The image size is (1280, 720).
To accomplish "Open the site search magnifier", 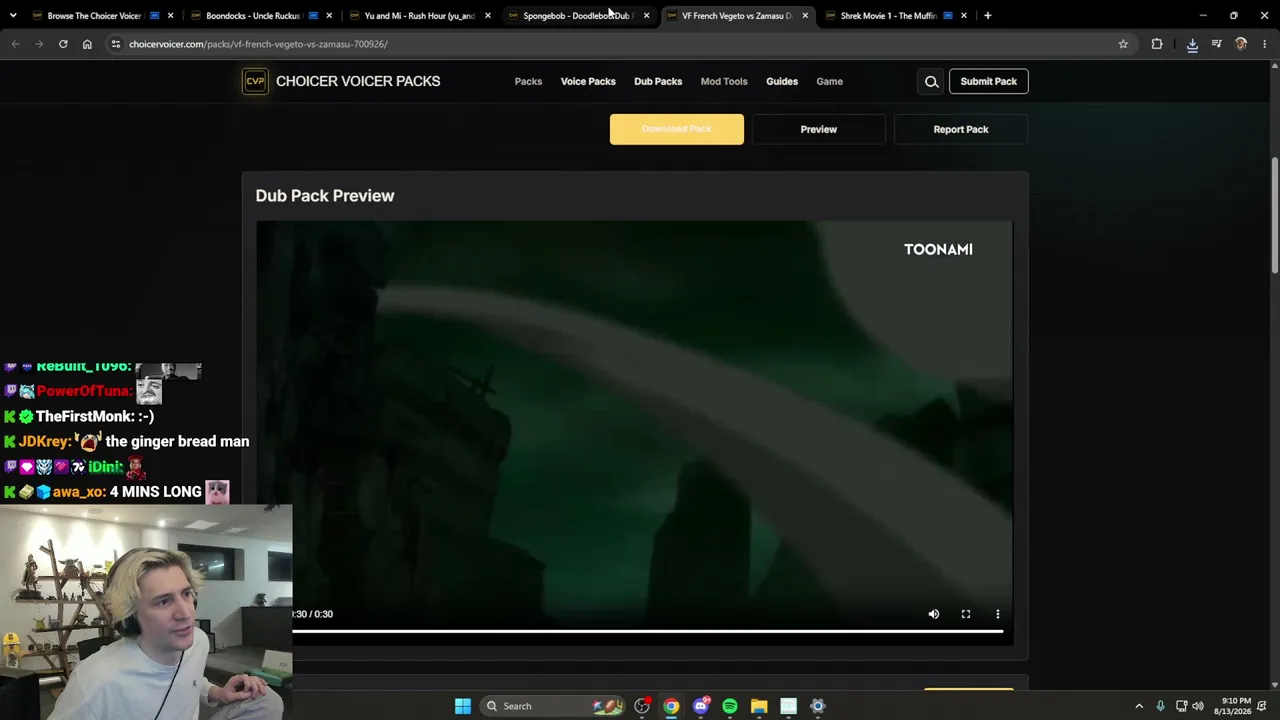I will click(x=931, y=82).
